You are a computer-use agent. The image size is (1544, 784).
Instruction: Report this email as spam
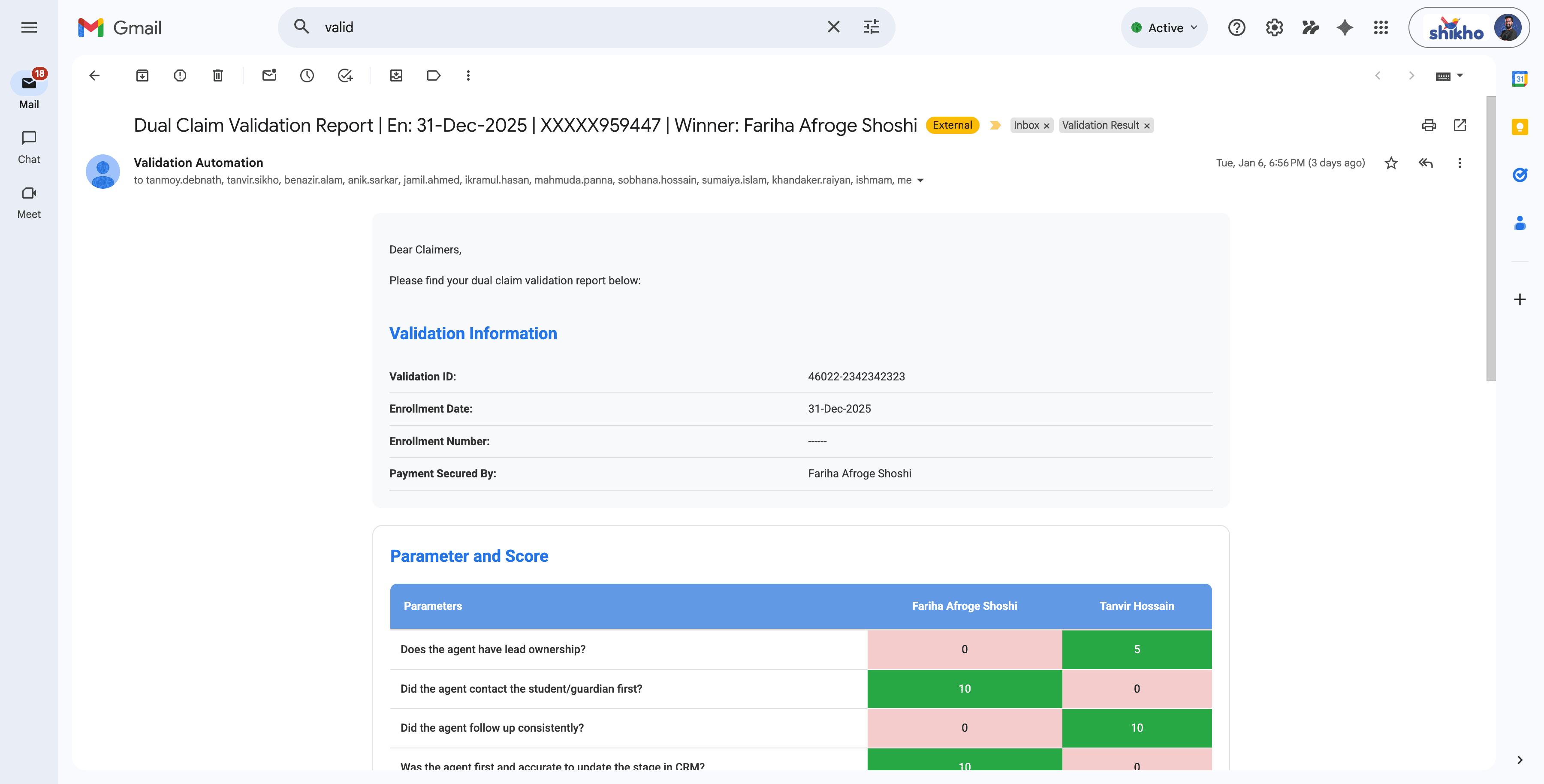[180, 75]
